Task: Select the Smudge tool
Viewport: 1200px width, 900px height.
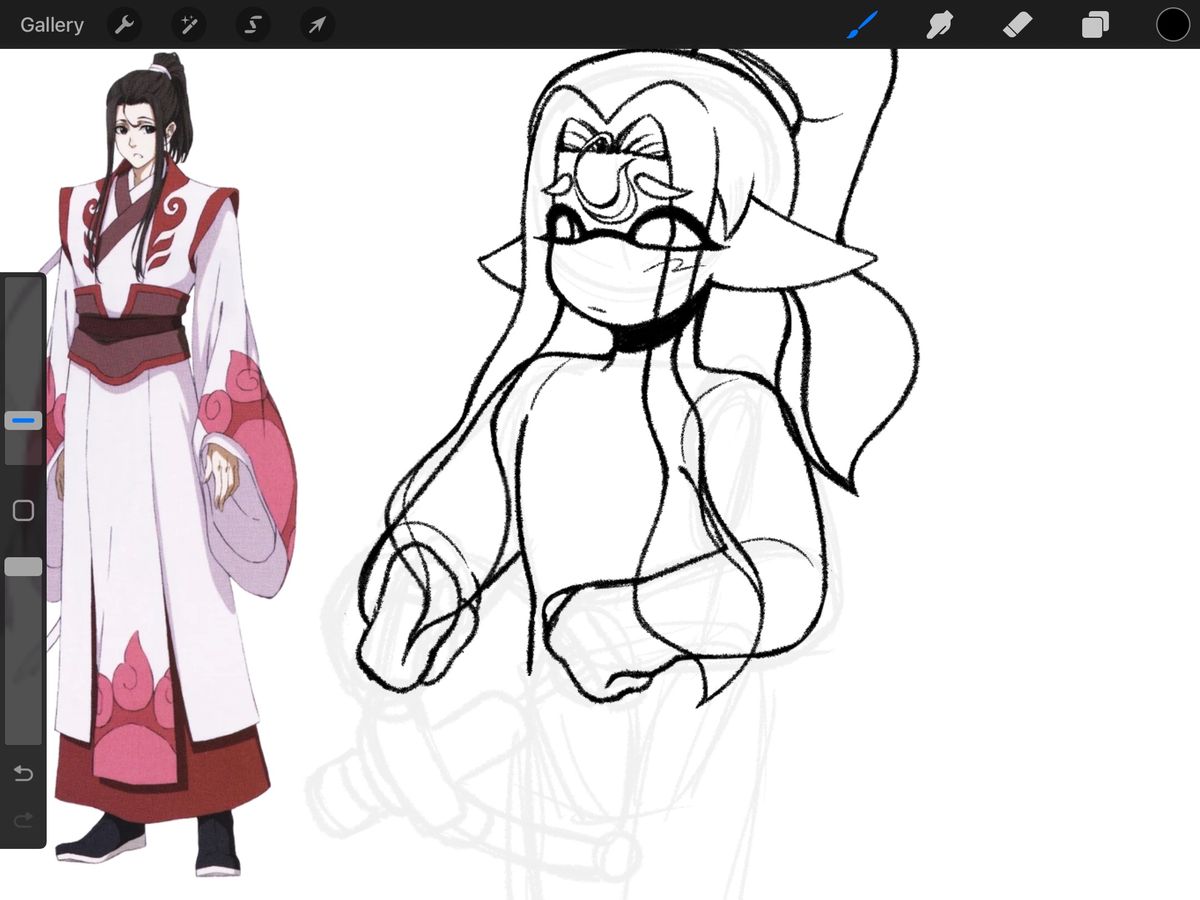Action: 939,25
